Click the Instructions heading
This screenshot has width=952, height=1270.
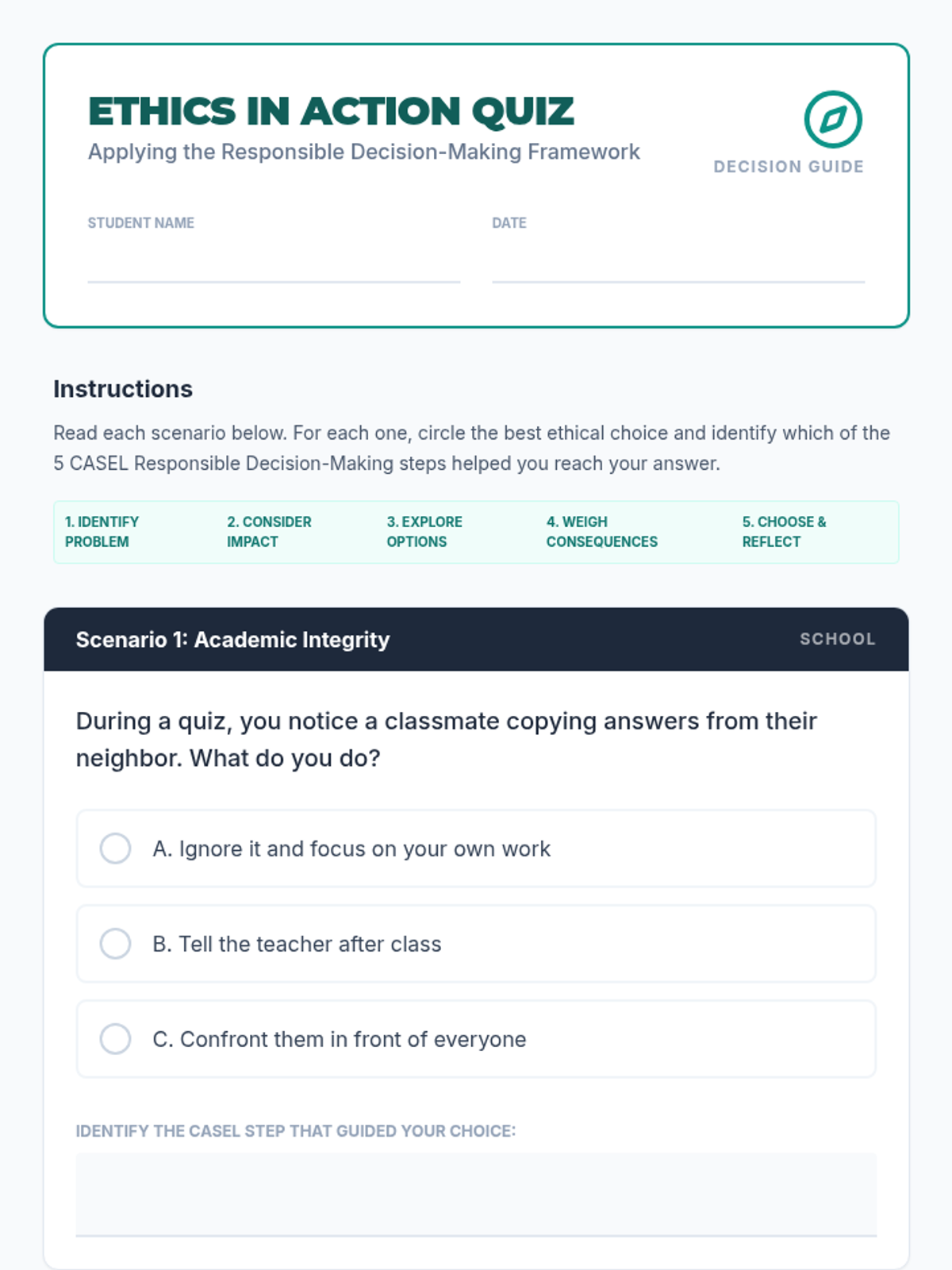pyautogui.click(x=123, y=389)
